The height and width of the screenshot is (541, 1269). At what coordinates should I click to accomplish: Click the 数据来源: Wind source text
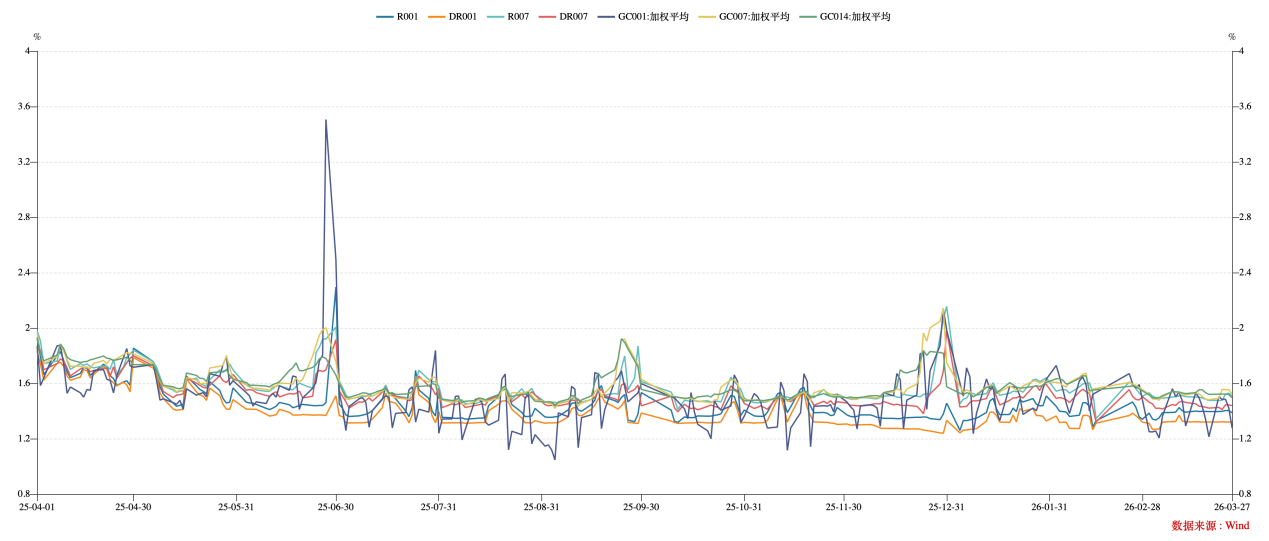tap(1210, 526)
